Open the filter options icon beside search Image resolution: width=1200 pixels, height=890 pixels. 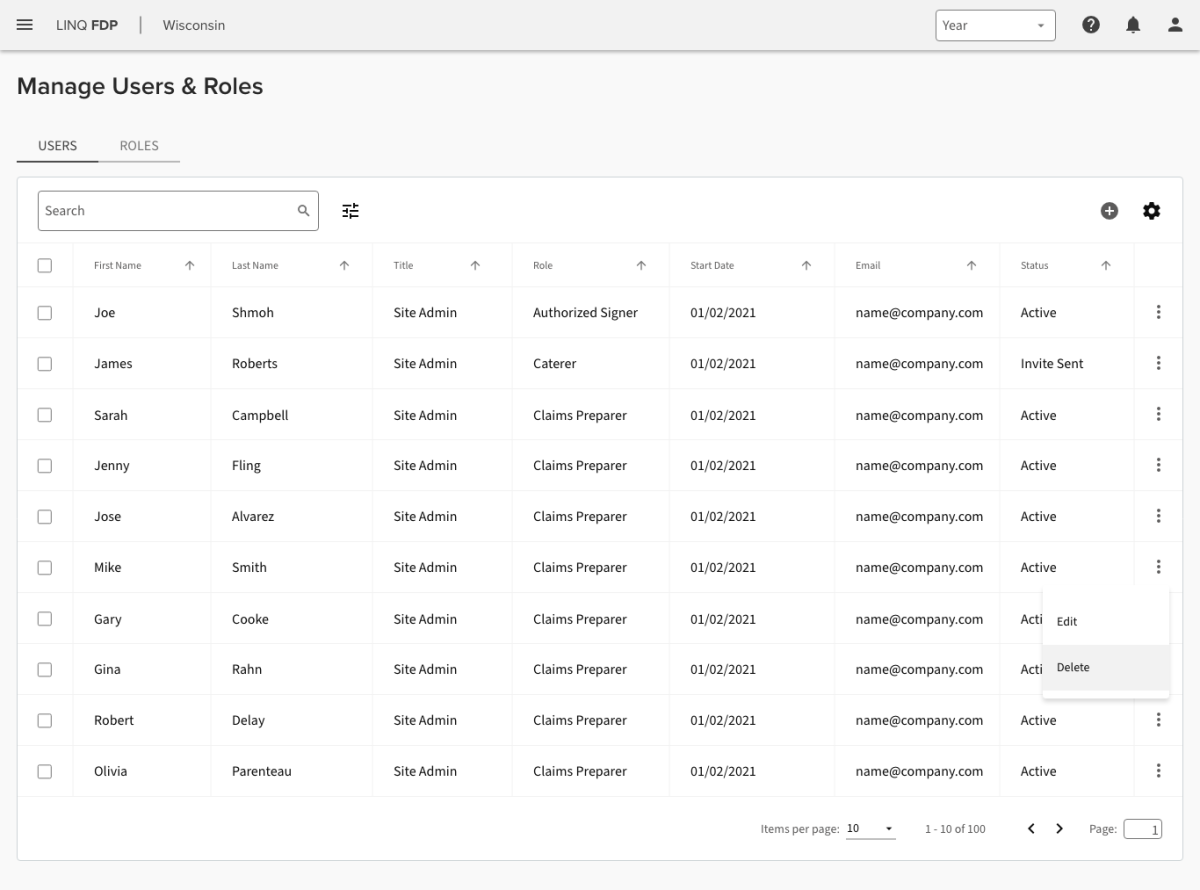[350, 211]
